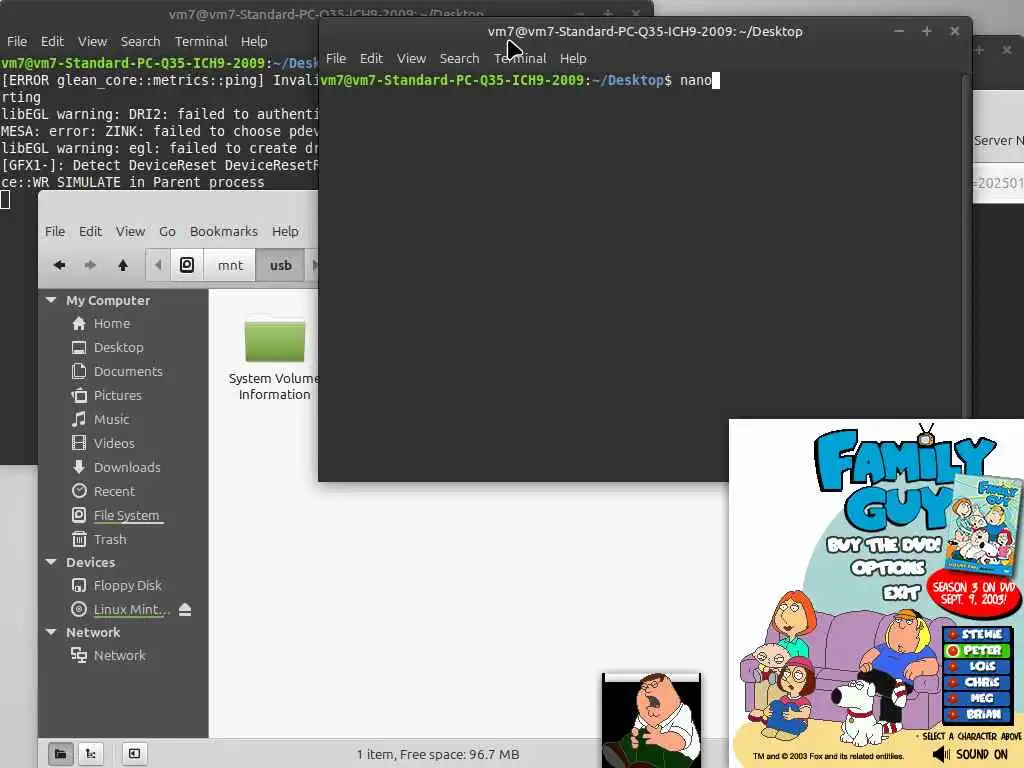Viewport: 1024px width, 768px height.
Task: Open File System in sidebar
Action: [126, 515]
